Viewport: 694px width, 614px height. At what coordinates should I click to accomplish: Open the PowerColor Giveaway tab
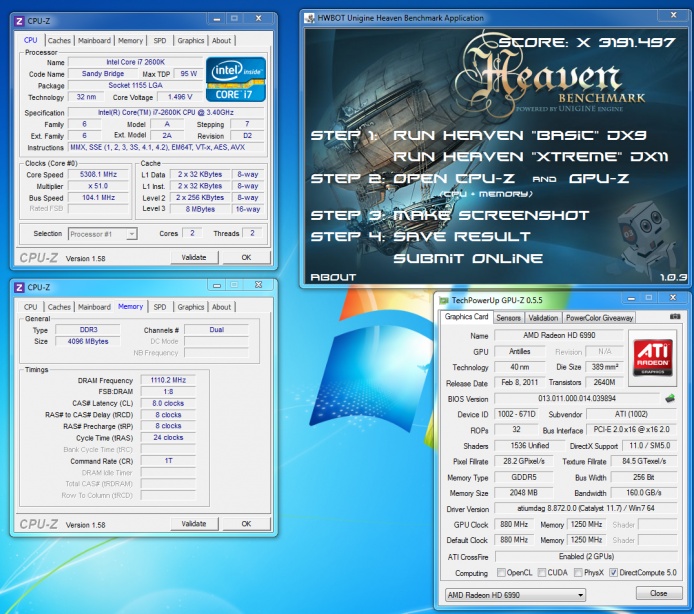click(x=599, y=317)
